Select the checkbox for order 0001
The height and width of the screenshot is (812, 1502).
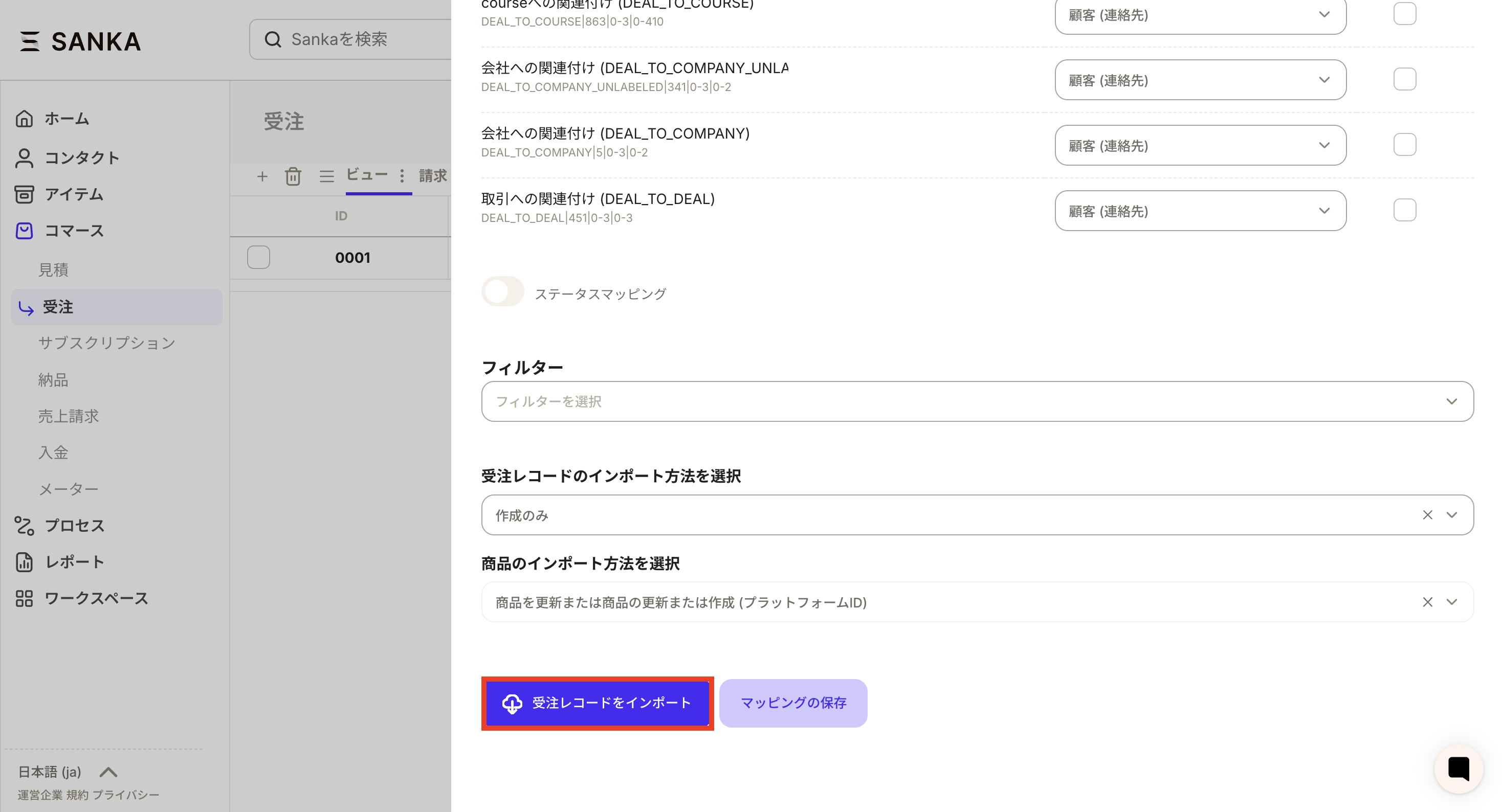click(258, 258)
